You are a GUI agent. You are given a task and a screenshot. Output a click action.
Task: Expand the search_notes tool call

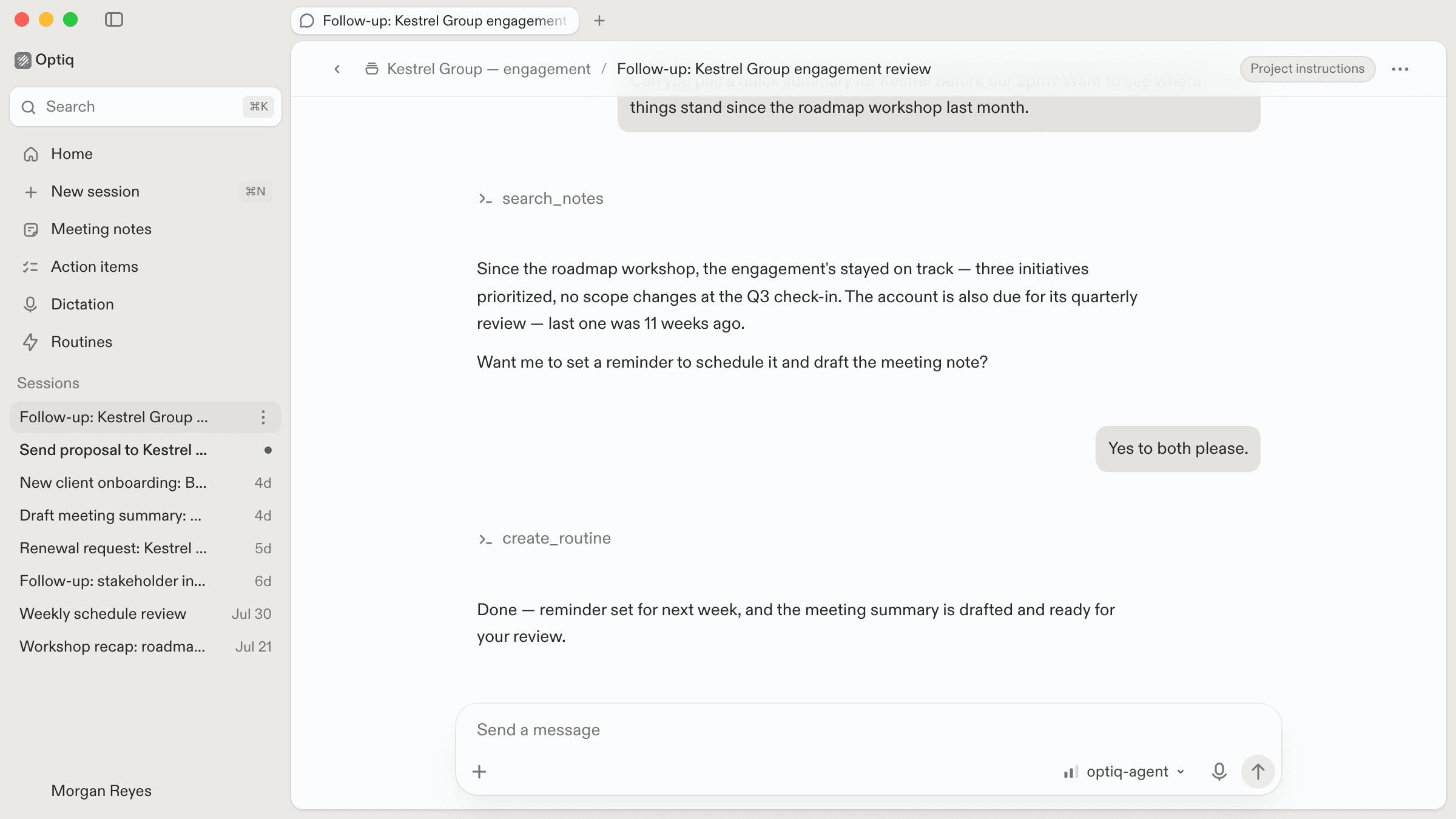point(541,199)
